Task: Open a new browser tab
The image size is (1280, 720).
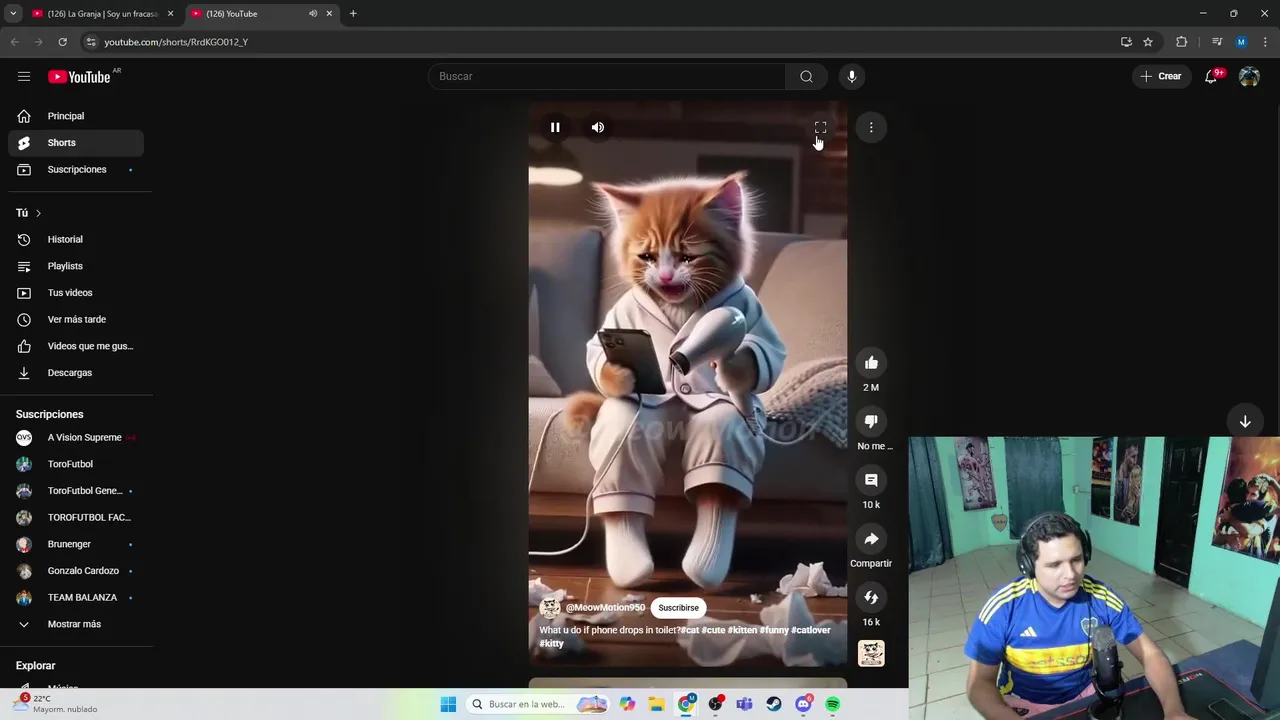Action: coord(353,14)
